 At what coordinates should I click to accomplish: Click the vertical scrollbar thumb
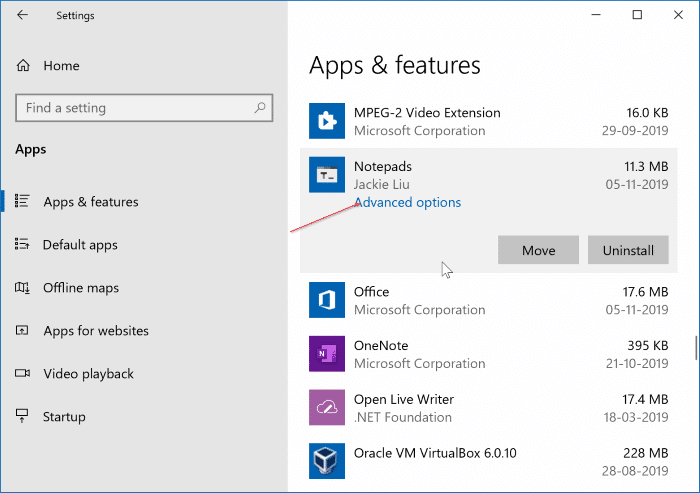pos(696,348)
